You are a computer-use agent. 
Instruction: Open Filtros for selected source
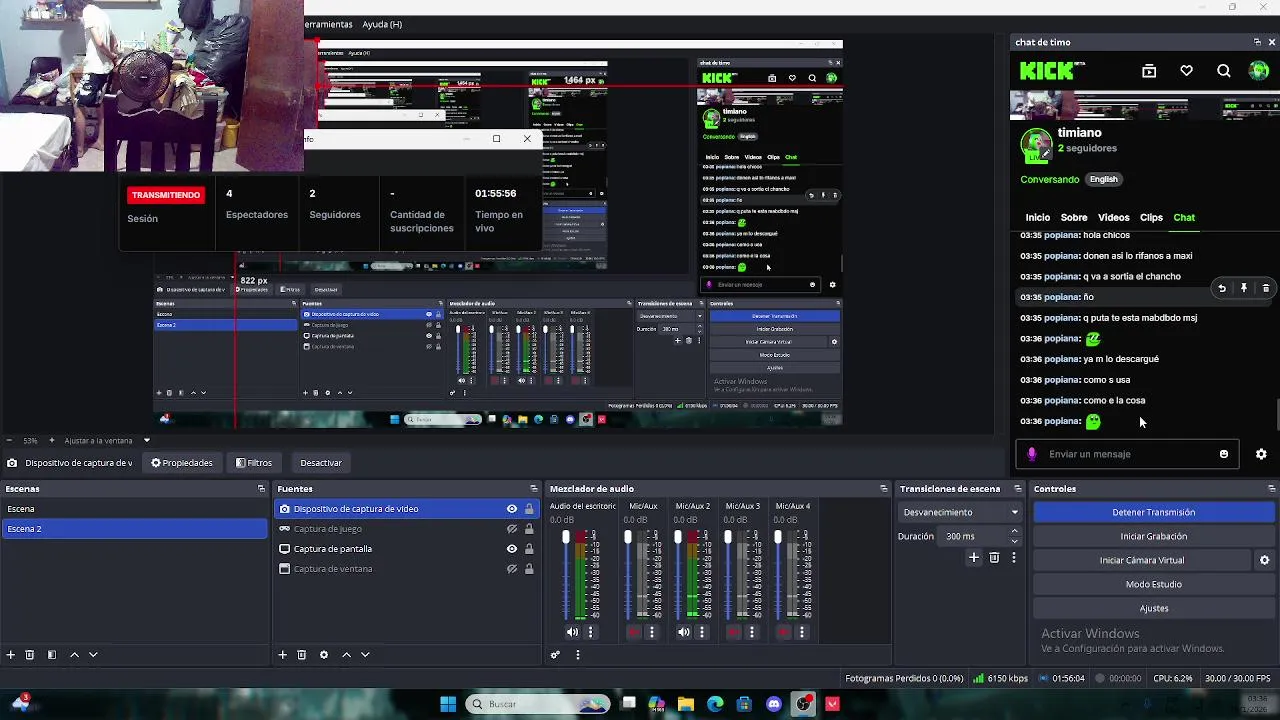coord(254,463)
